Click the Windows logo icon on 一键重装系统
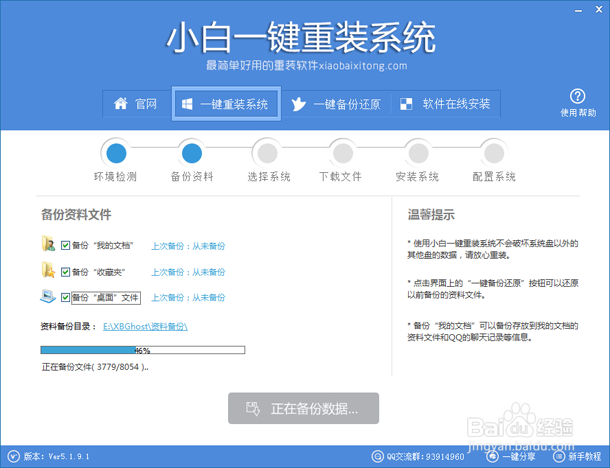Viewport: 610px width, 468px height. coord(187,104)
